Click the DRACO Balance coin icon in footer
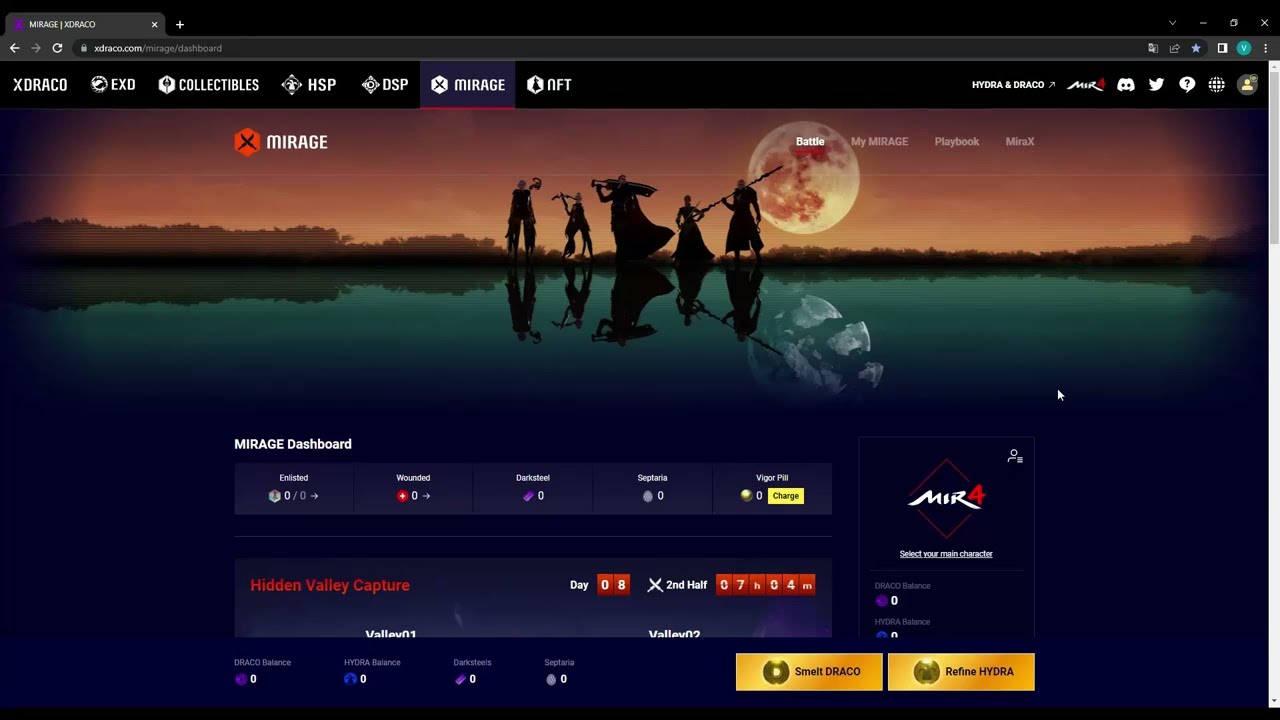 click(240, 680)
